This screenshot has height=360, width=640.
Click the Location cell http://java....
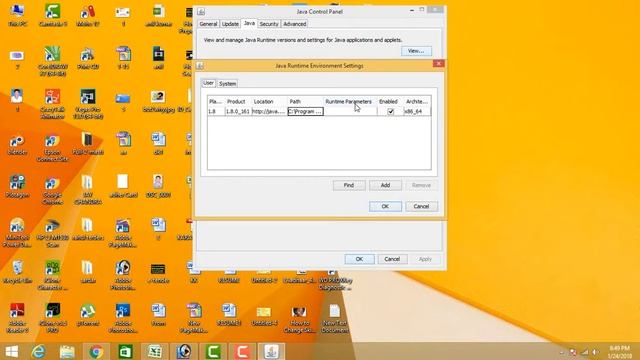pos(269,111)
